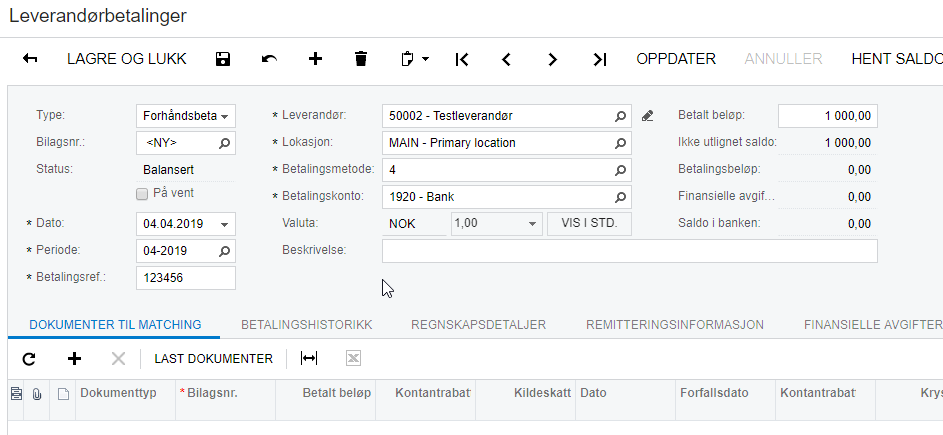The image size is (943, 435).
Task: Open the Betalingshistorikk tab
Action: click(x=307, y=325)
